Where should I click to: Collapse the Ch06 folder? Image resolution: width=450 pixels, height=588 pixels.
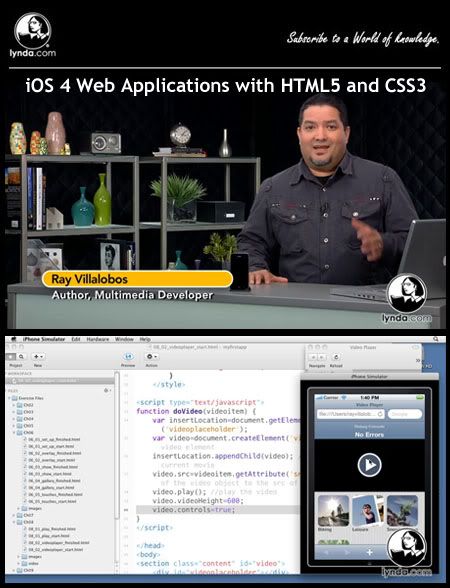tap(14, 432)
